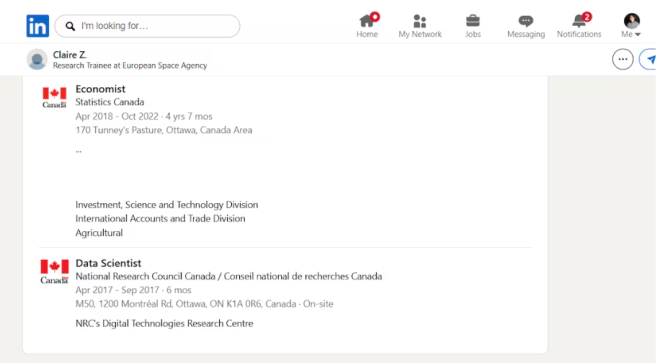Follow the National Research Council Canada link
The image size is (660, 363).
229,276
